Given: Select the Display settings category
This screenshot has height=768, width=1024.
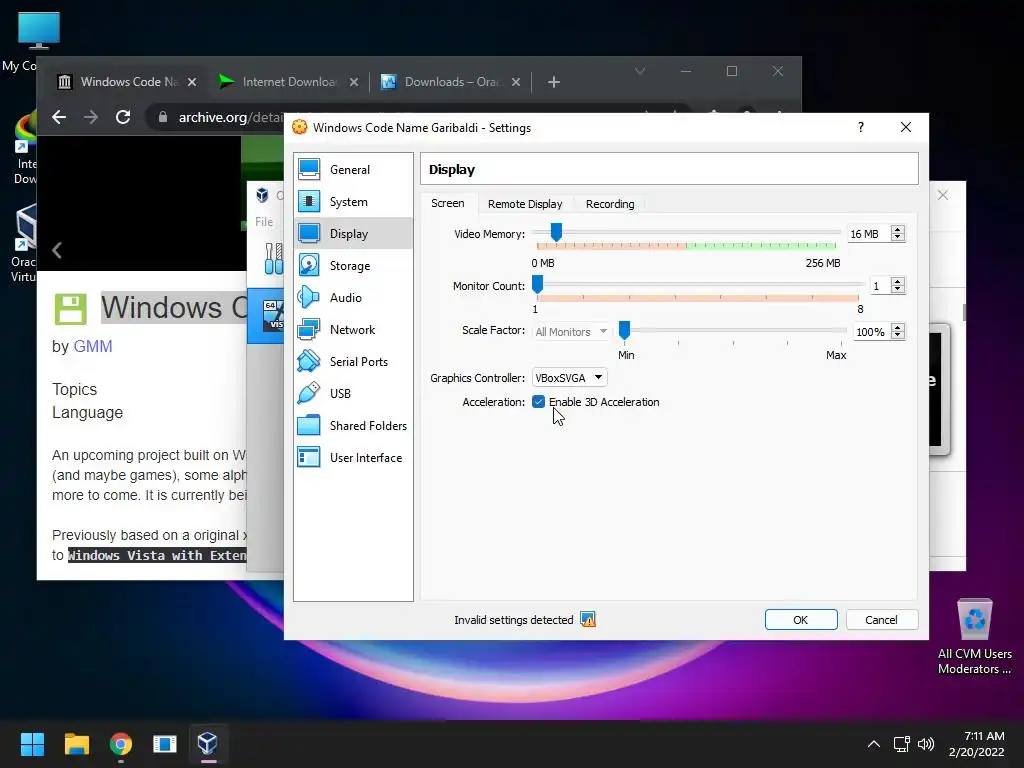Looking at the screenshot, I should point(353,234).
